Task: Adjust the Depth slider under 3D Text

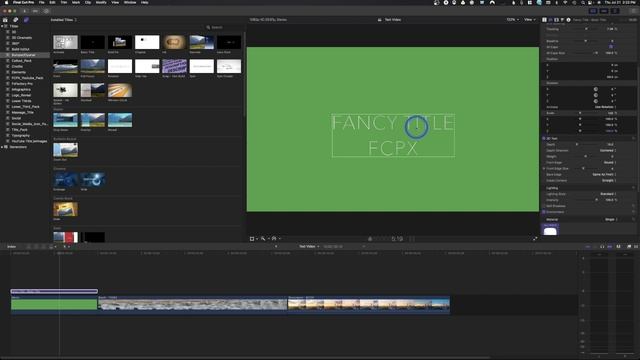Action: (577, 144)
